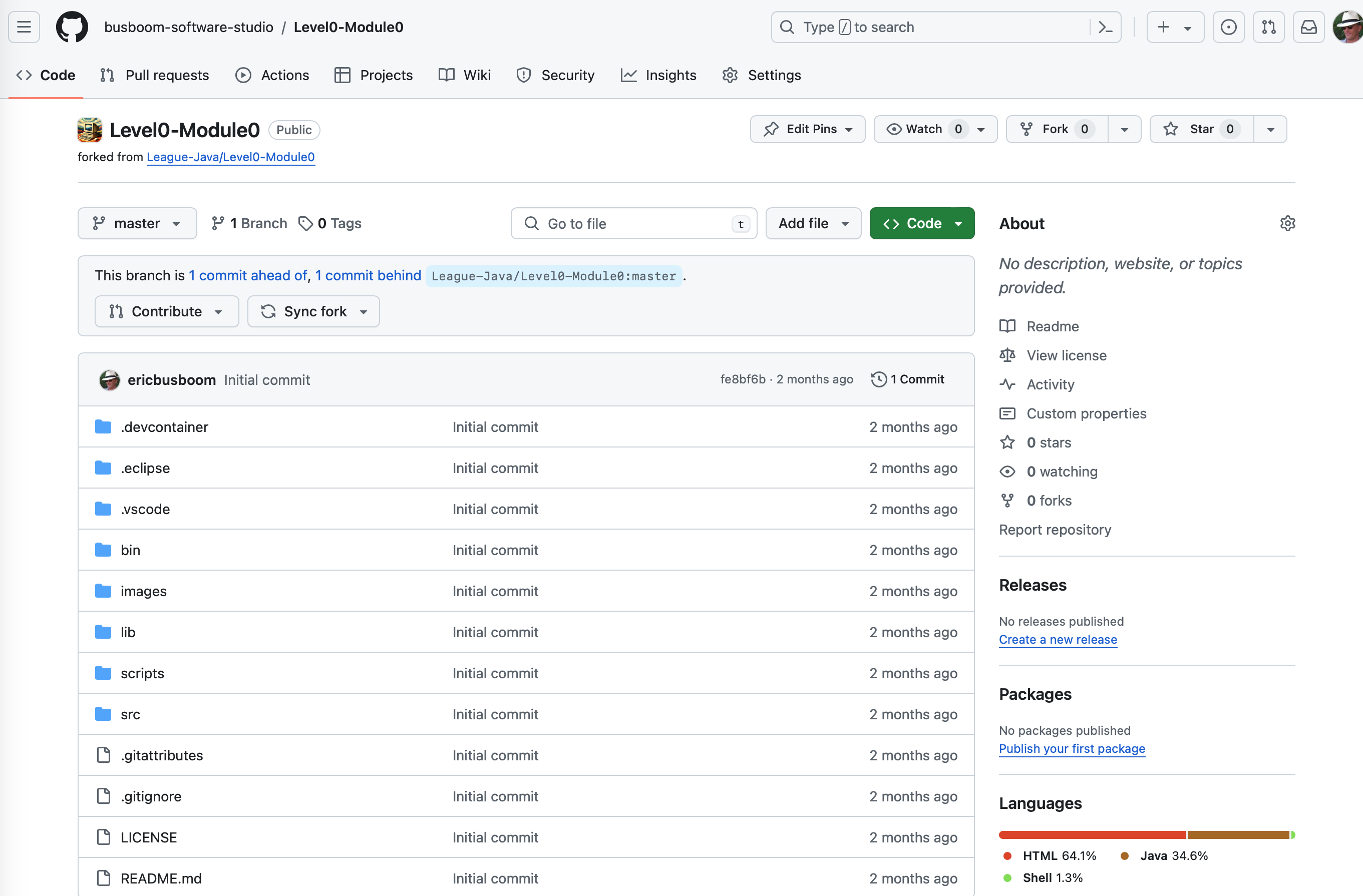This screenshot has height=896, width=1363.
Task: Open the Insights tab
Action: click(x=658, y=75)
